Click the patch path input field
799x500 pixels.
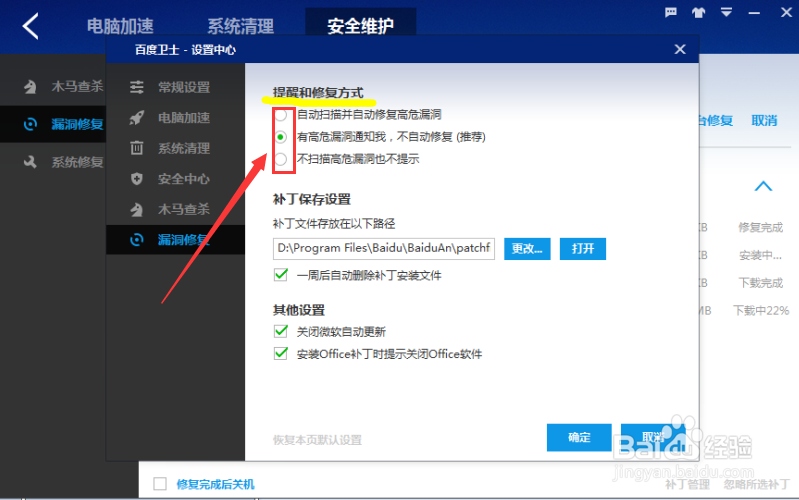coord(384,249)
